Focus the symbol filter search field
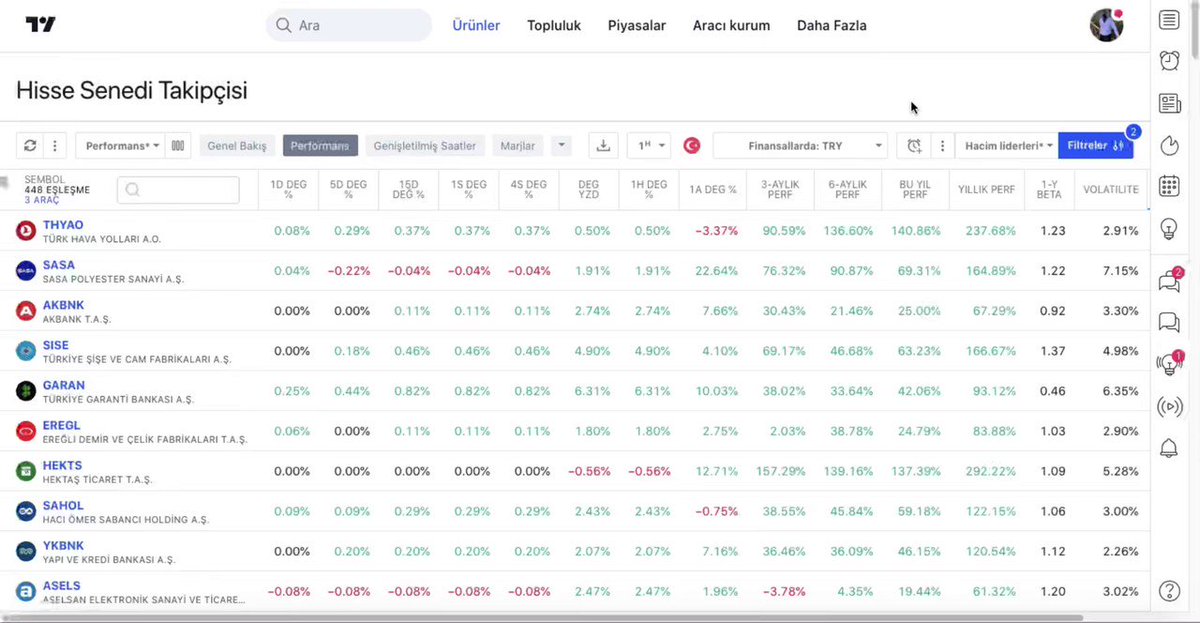Image resolution: width=1200 pixels, height=623 pixels. tap(178, 190)
